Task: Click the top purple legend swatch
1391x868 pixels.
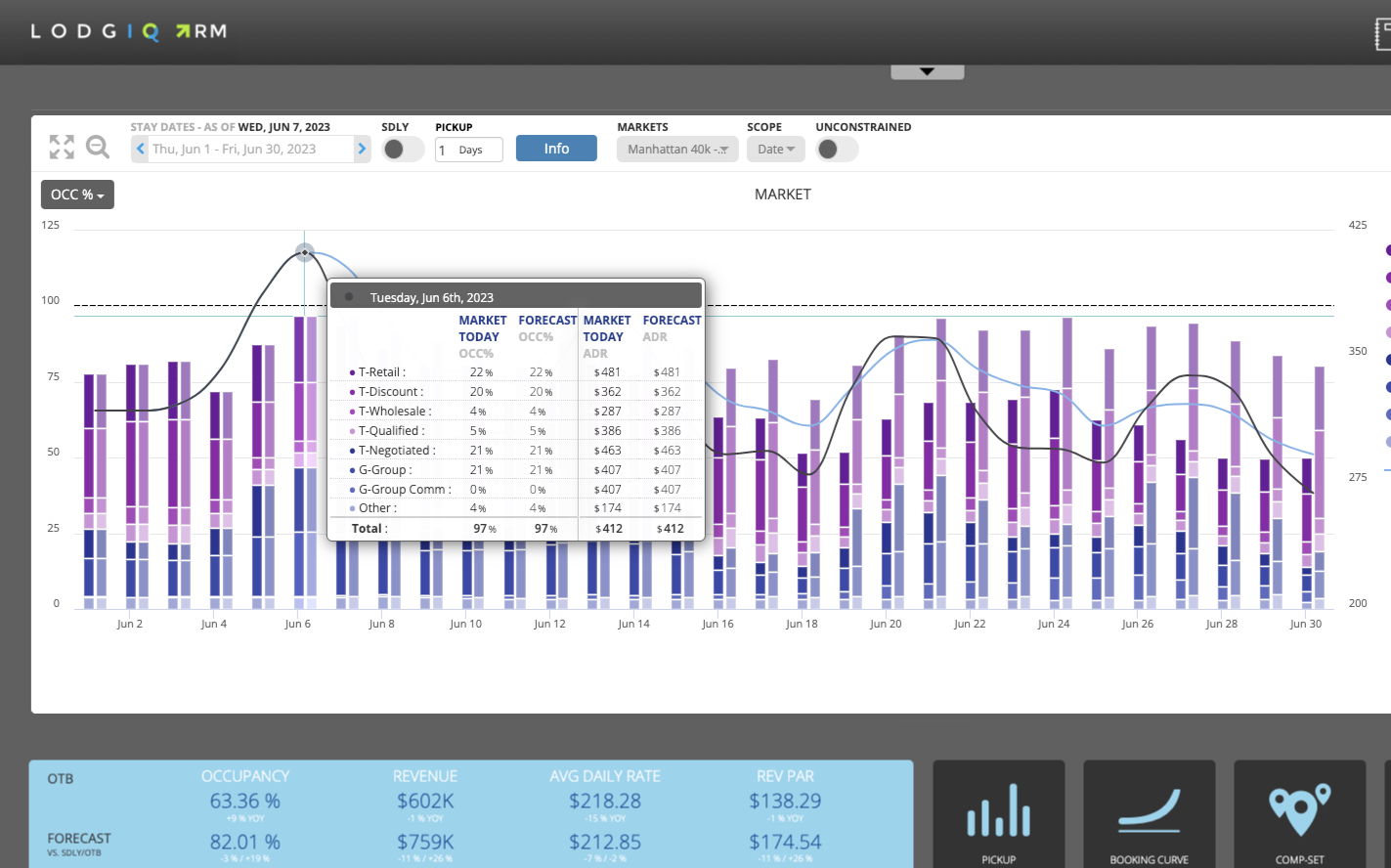Action: (x=1387, y=250)
